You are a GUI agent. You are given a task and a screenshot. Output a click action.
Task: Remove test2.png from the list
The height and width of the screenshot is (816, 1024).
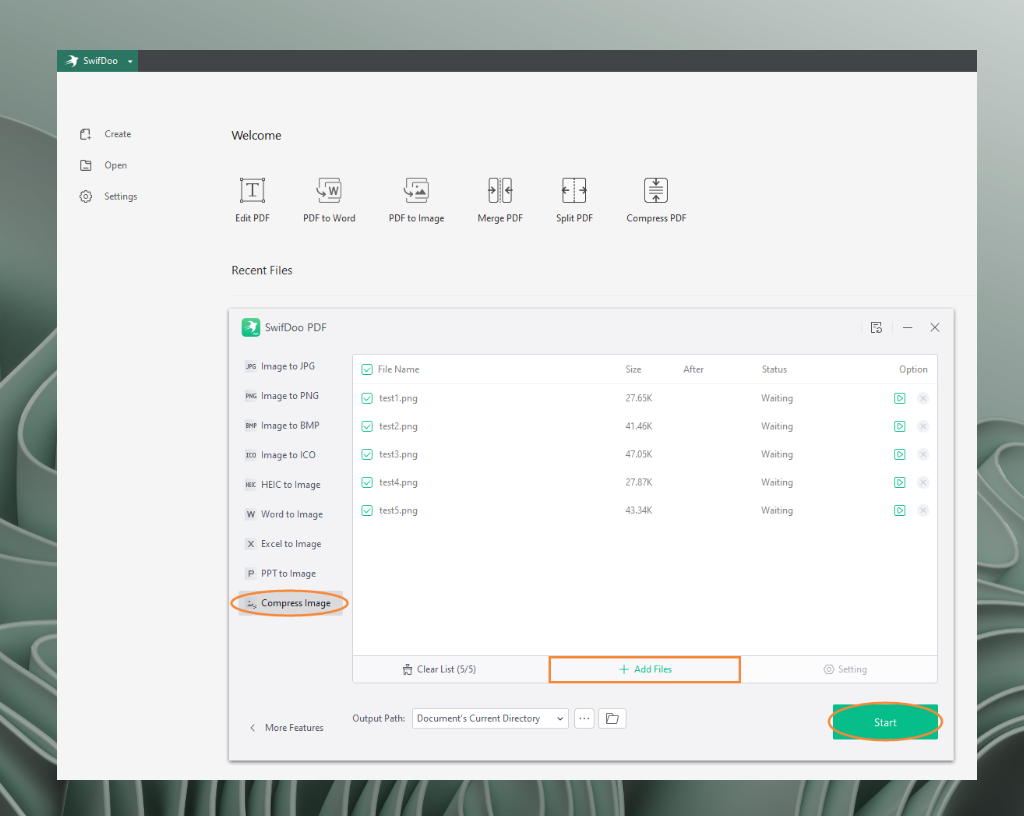(923, 426)
